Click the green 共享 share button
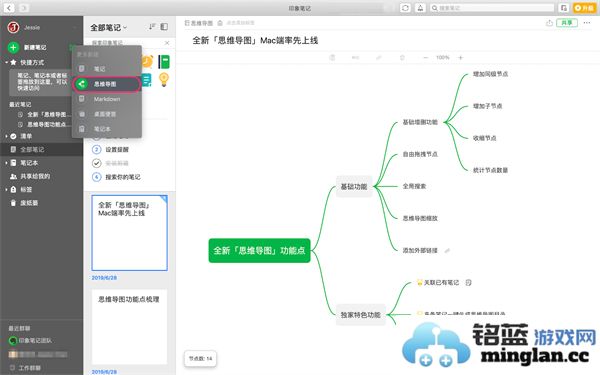 567,23
